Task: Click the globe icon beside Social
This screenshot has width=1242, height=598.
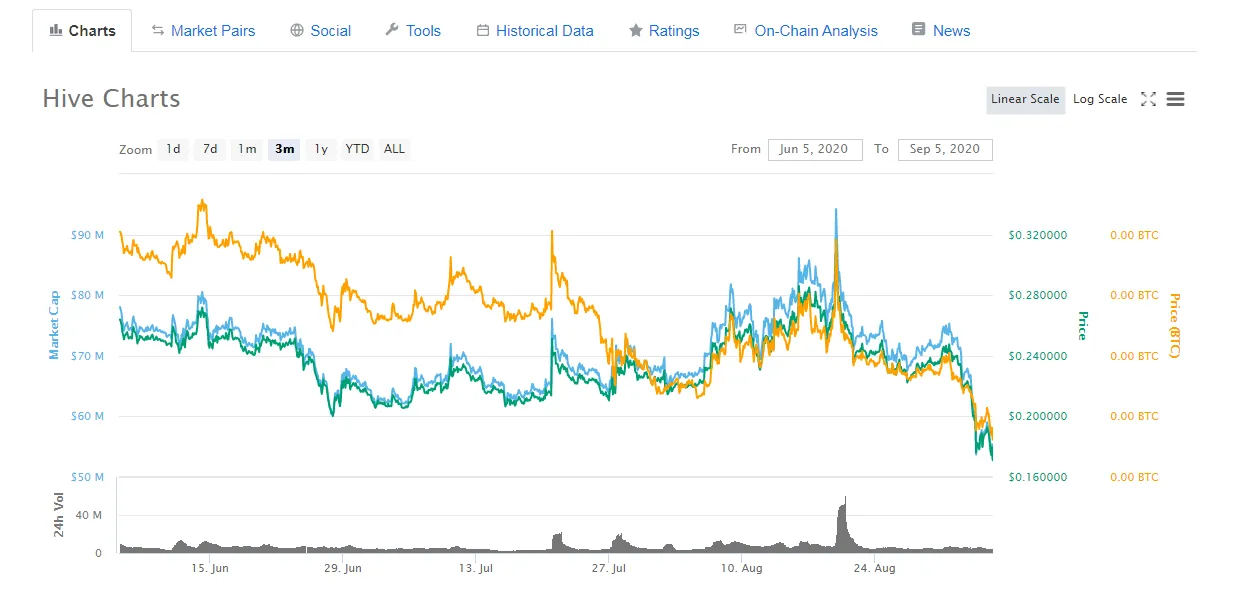Action: [x=297, y=30]
